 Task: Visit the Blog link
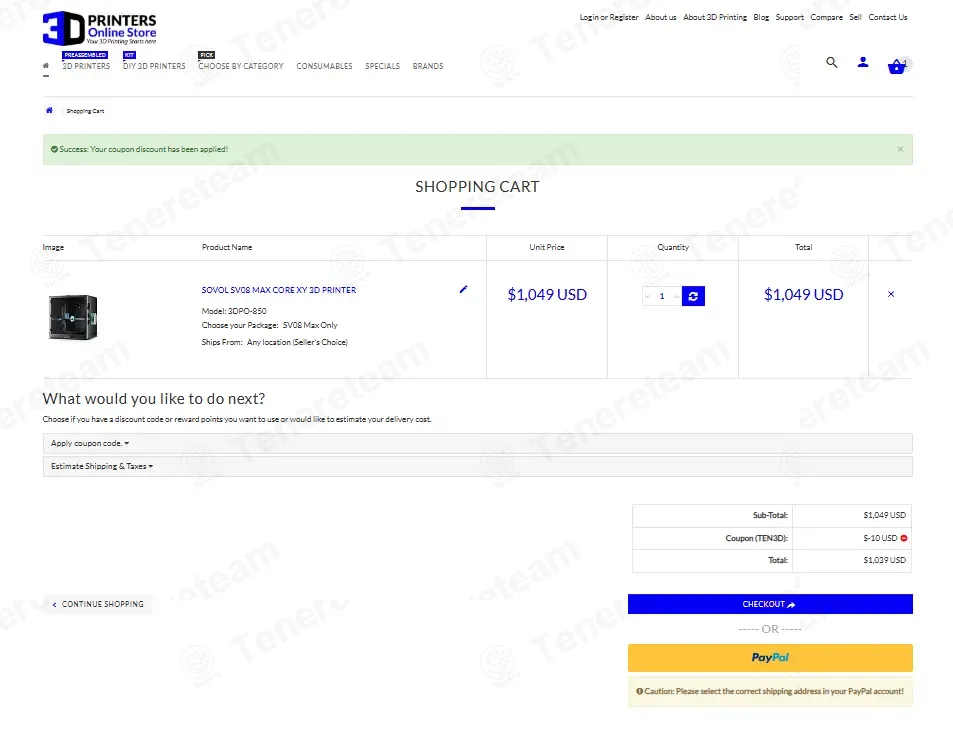point(761,17)
